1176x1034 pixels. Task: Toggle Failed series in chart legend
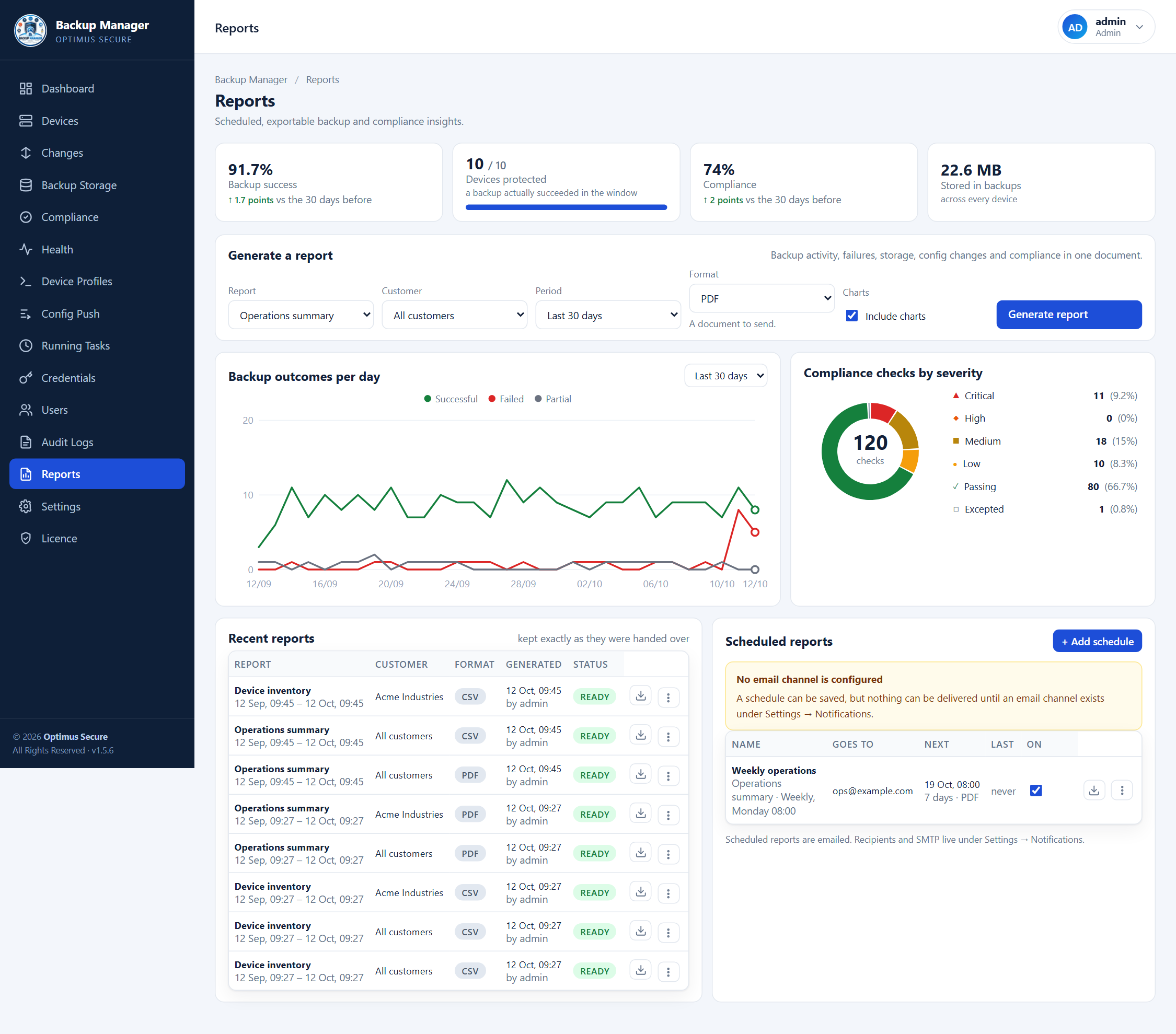506,399
